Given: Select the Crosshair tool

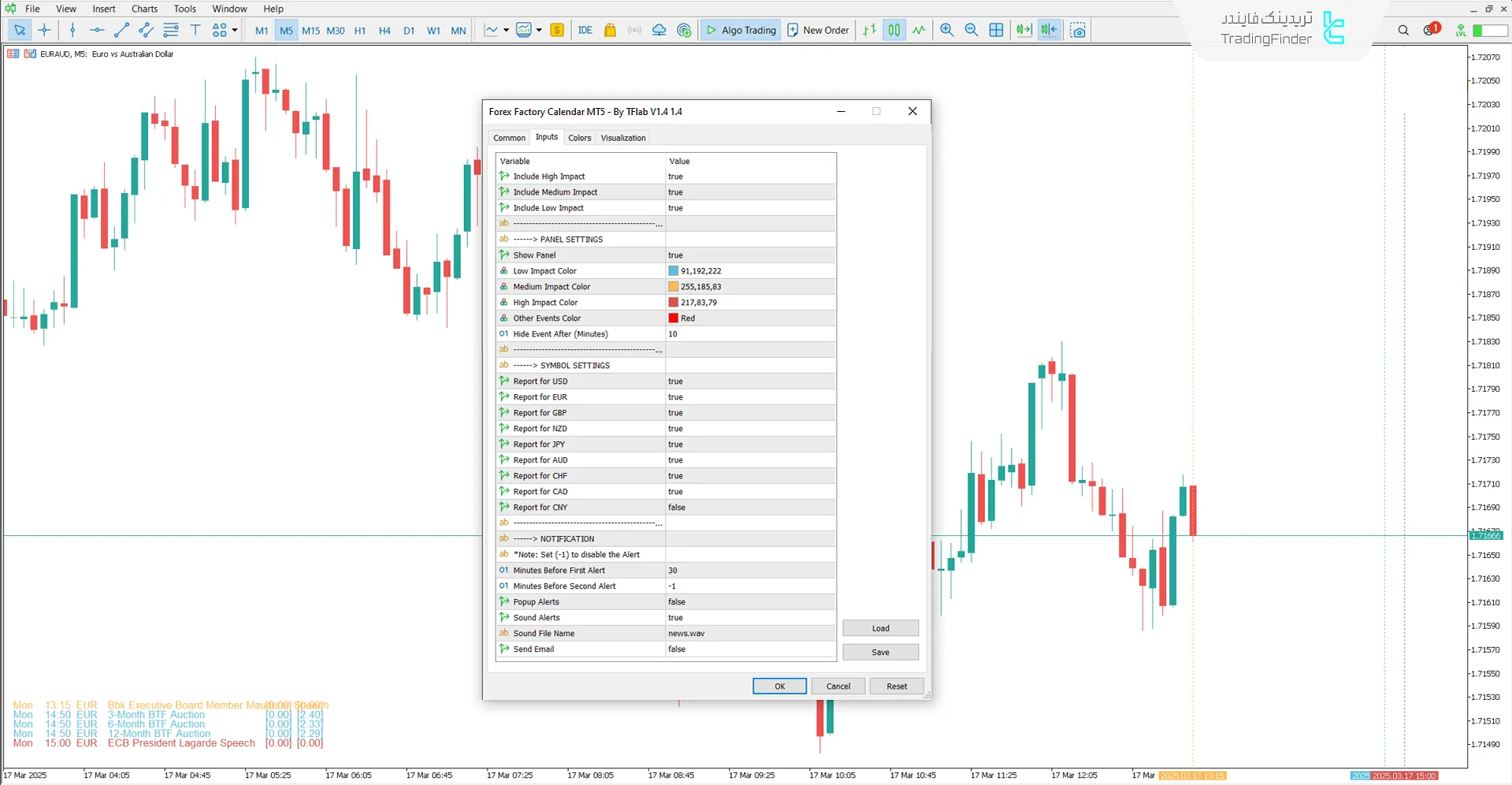Looking at the screenshot, I should (44, 30).
